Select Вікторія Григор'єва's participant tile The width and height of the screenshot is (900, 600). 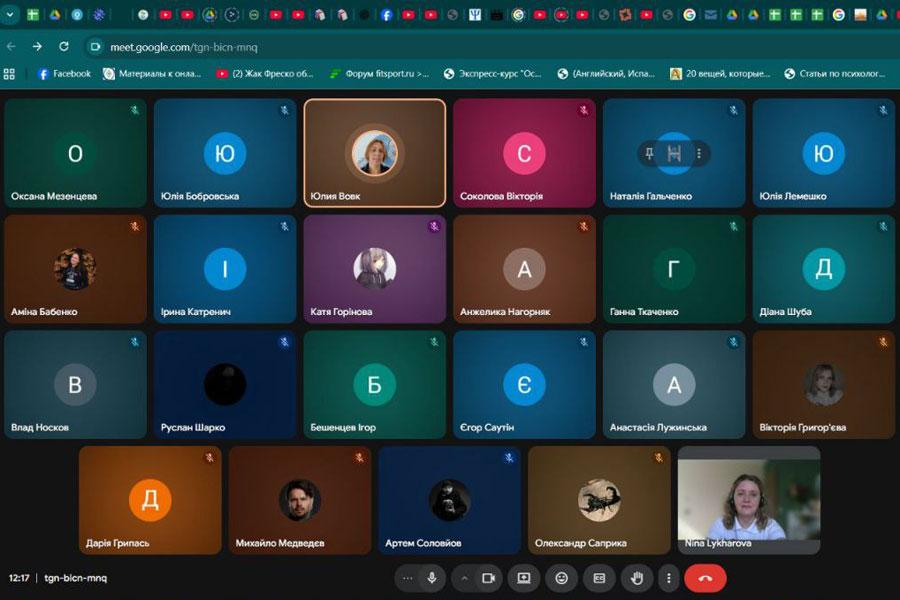[x=824, y=385]
